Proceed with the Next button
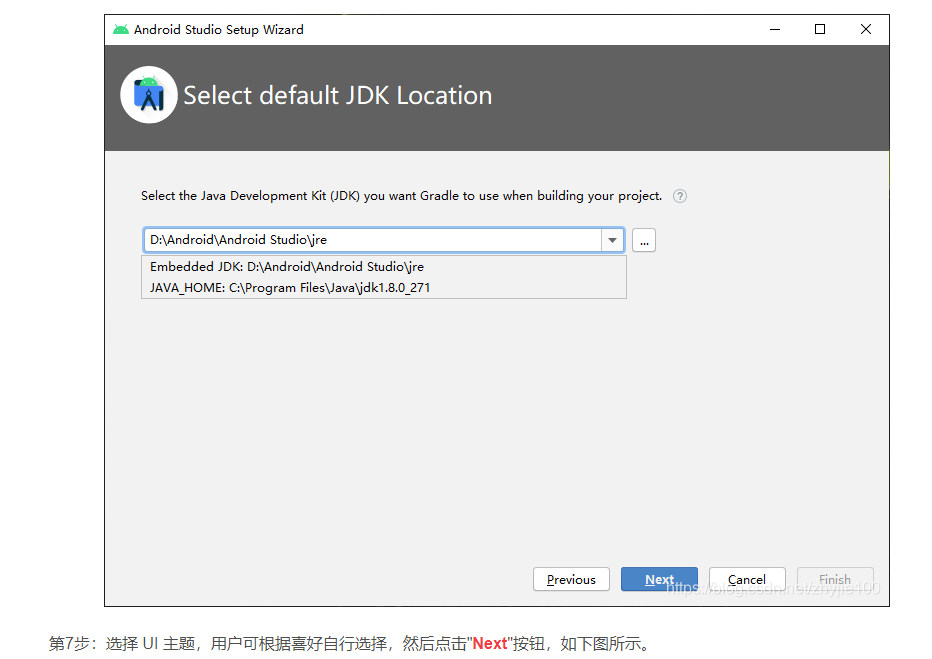Image resolution: width=932 pixels, height=659 pixels. click(659, 579)
